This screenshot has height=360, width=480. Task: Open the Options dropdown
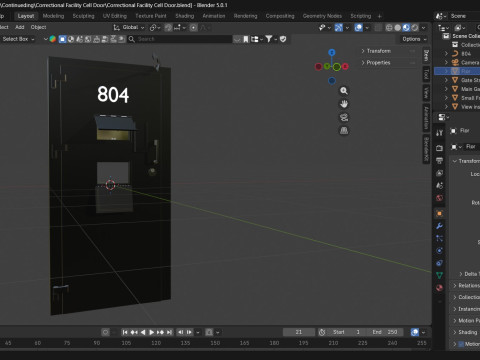(x=414, y=39)
